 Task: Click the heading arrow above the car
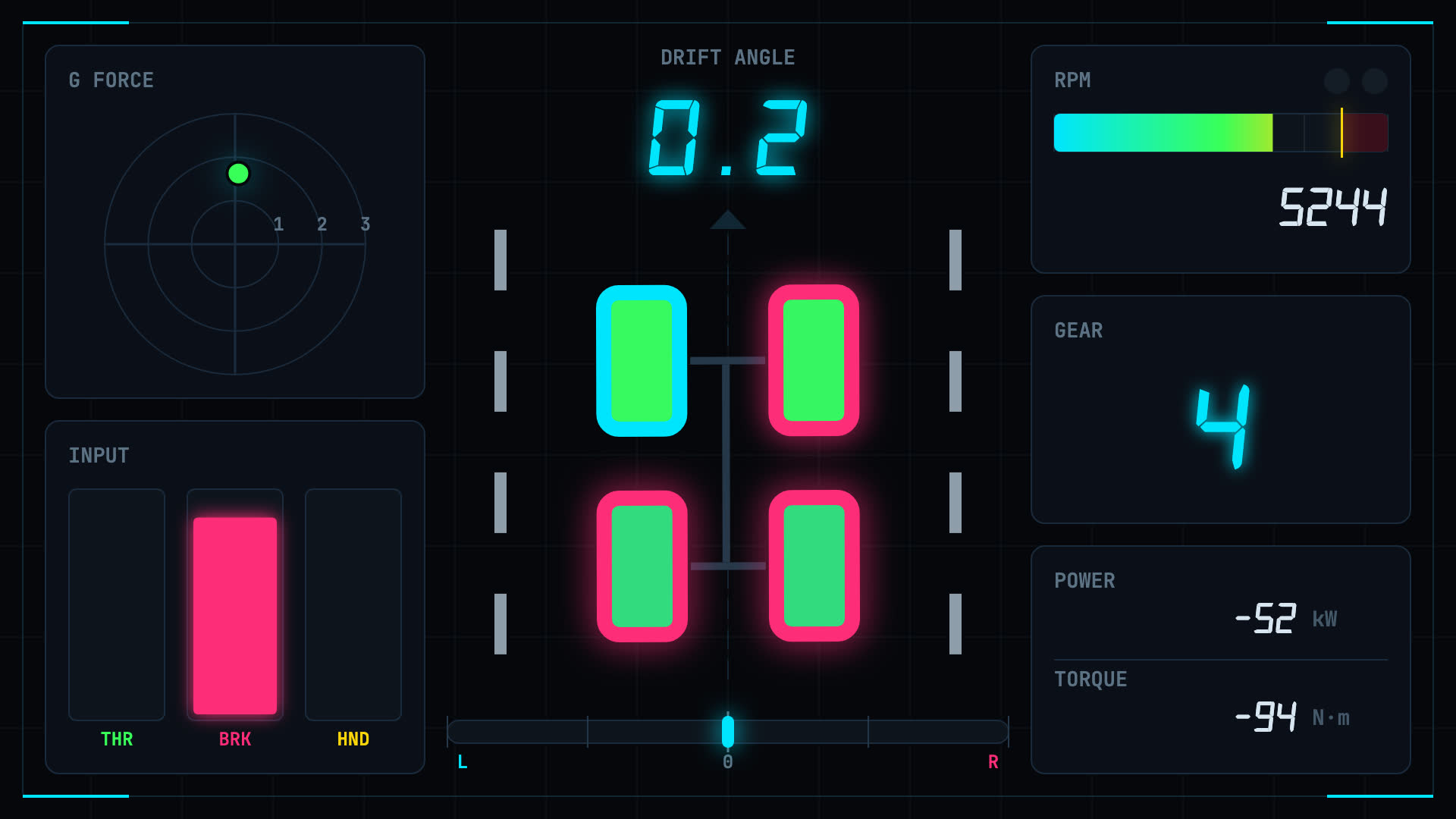[728, 219]
